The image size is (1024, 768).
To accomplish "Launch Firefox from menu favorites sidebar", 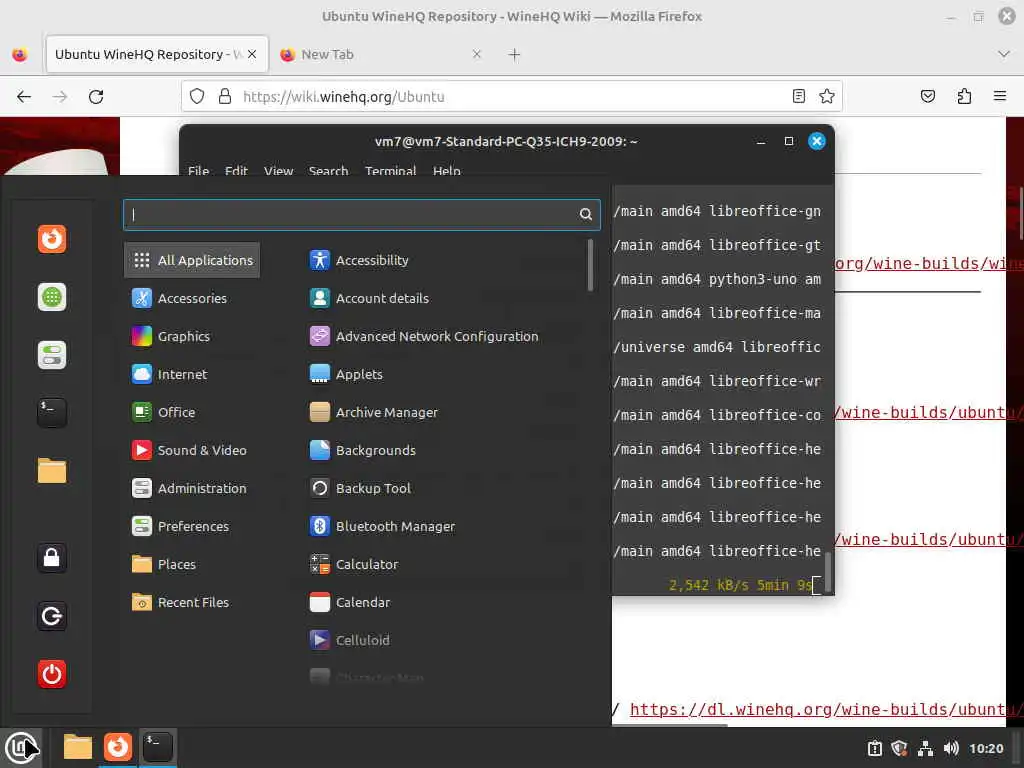I will (x=52, y=239).
